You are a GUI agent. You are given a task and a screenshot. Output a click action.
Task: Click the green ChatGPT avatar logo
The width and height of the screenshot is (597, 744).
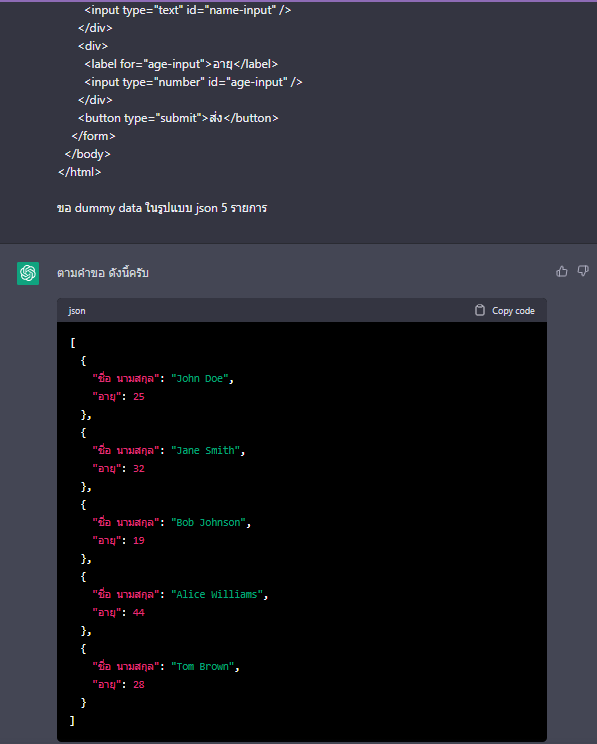click(x=28, y=273)
